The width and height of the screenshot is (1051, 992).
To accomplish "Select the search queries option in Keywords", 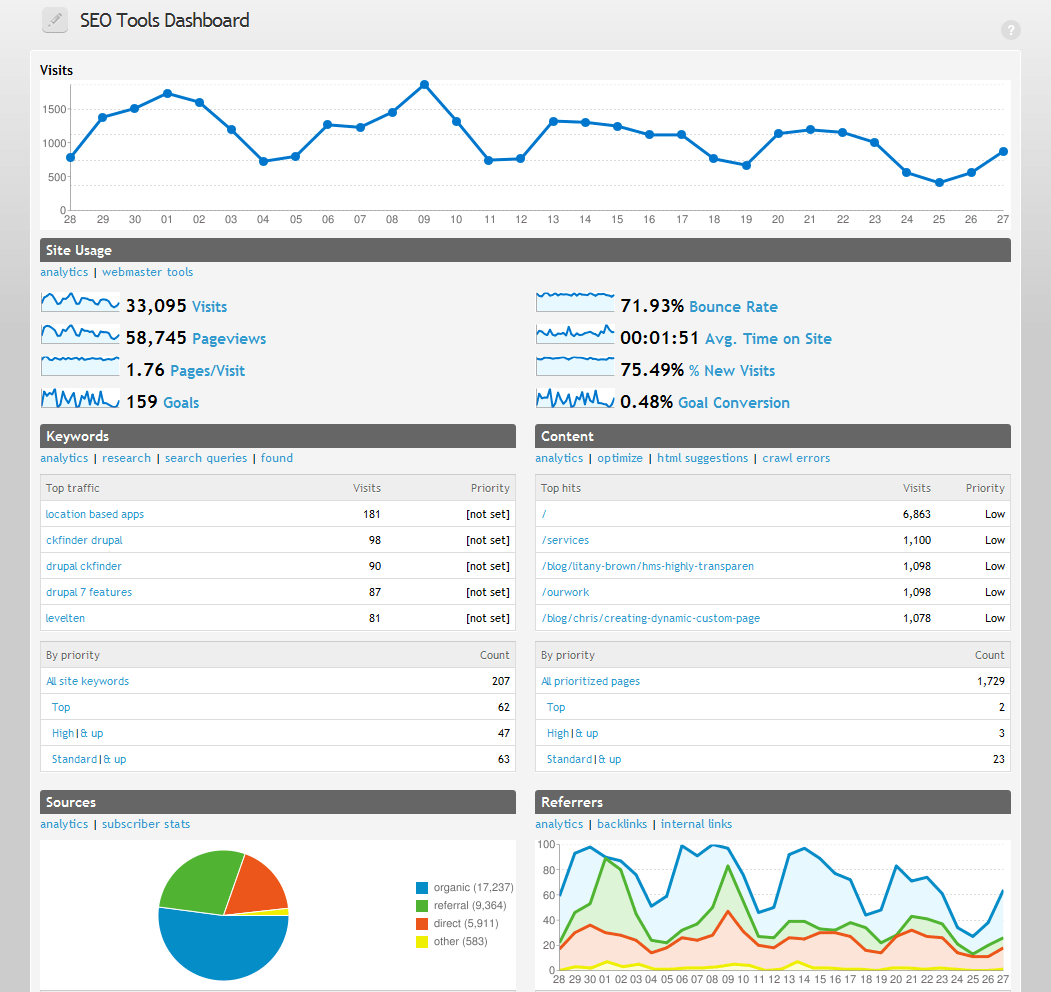I will point(205,457).
